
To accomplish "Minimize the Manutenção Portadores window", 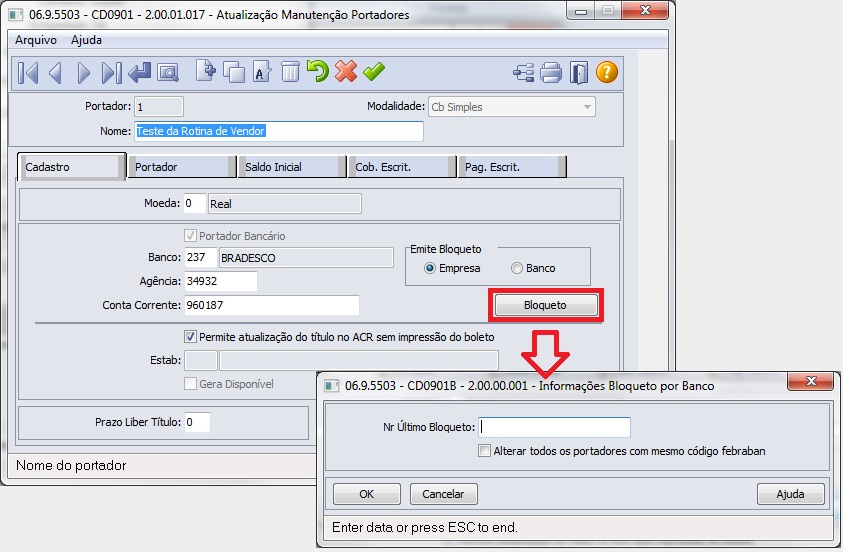I will [581, 11].
